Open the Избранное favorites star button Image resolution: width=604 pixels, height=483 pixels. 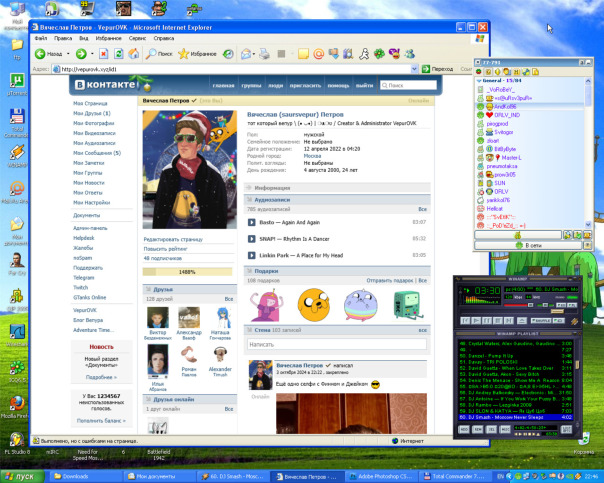(x=197, y=54)
